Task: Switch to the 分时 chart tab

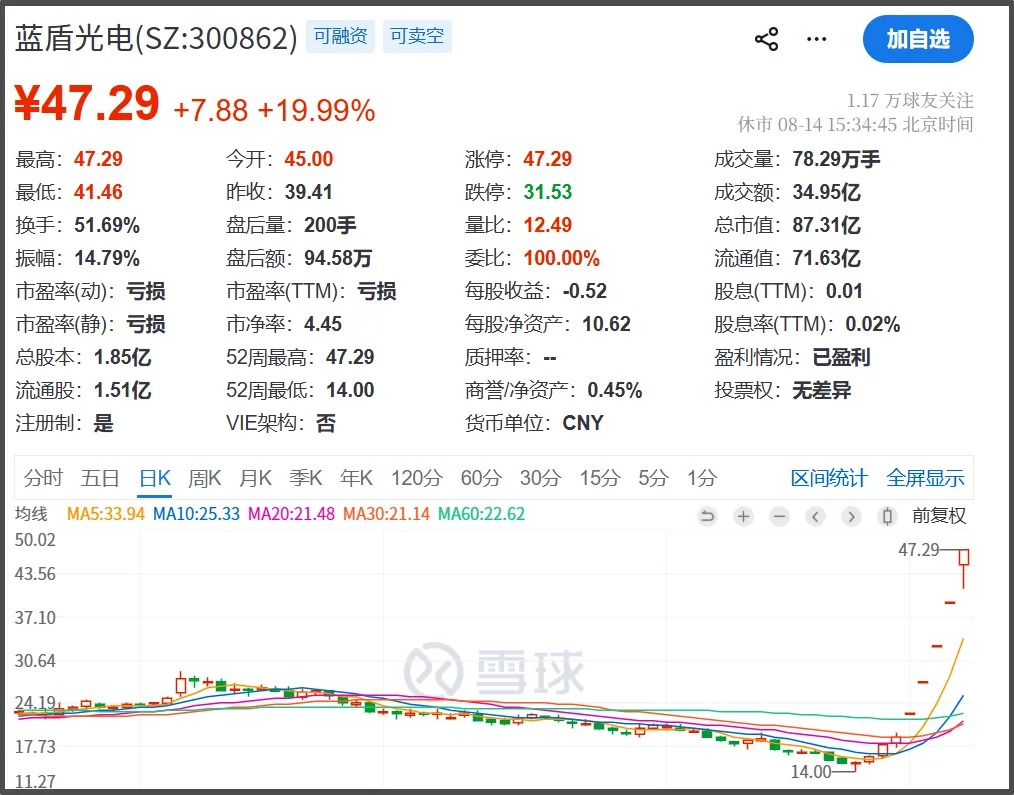Action: [43, 478]
